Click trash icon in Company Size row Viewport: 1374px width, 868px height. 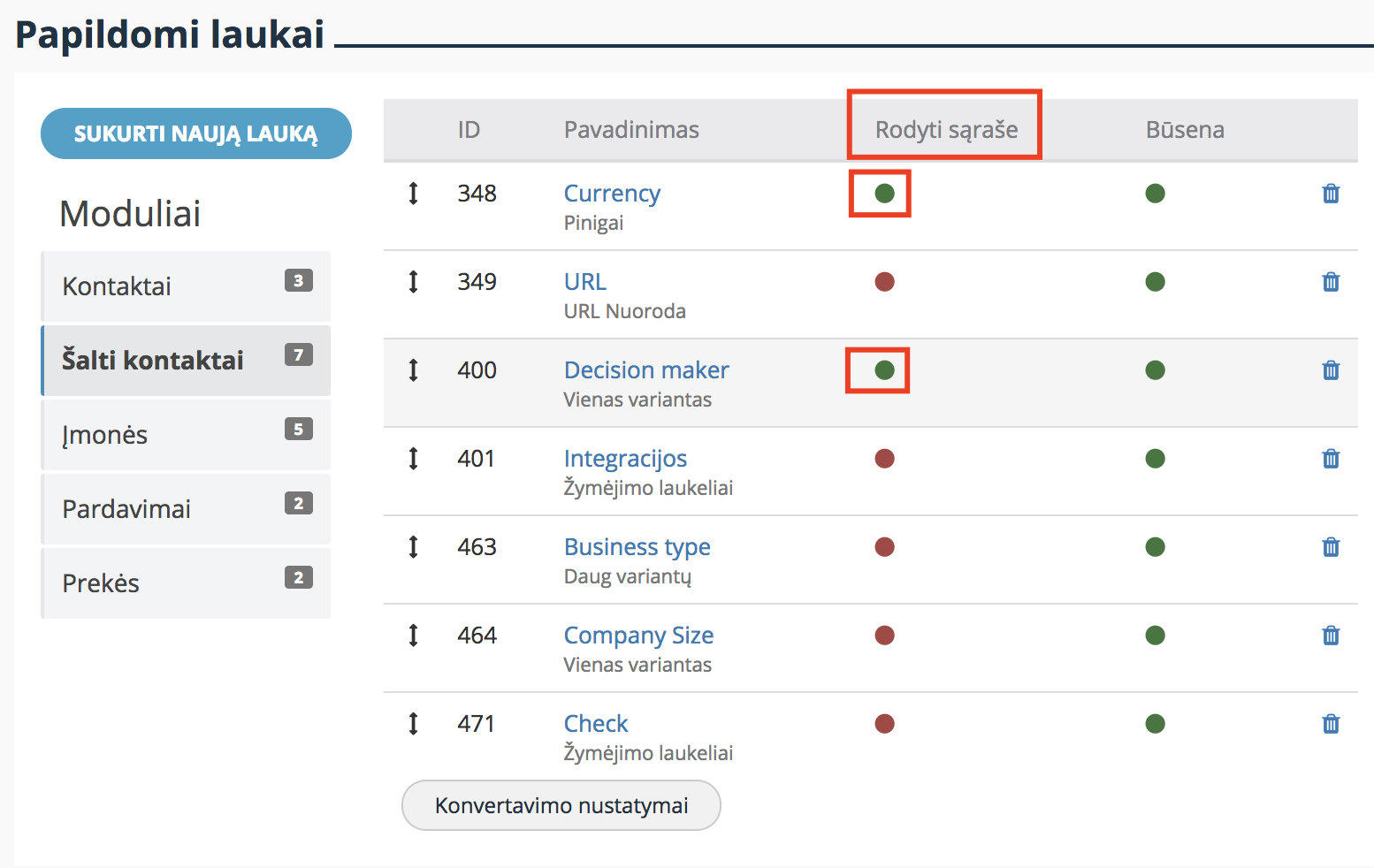1331,636
